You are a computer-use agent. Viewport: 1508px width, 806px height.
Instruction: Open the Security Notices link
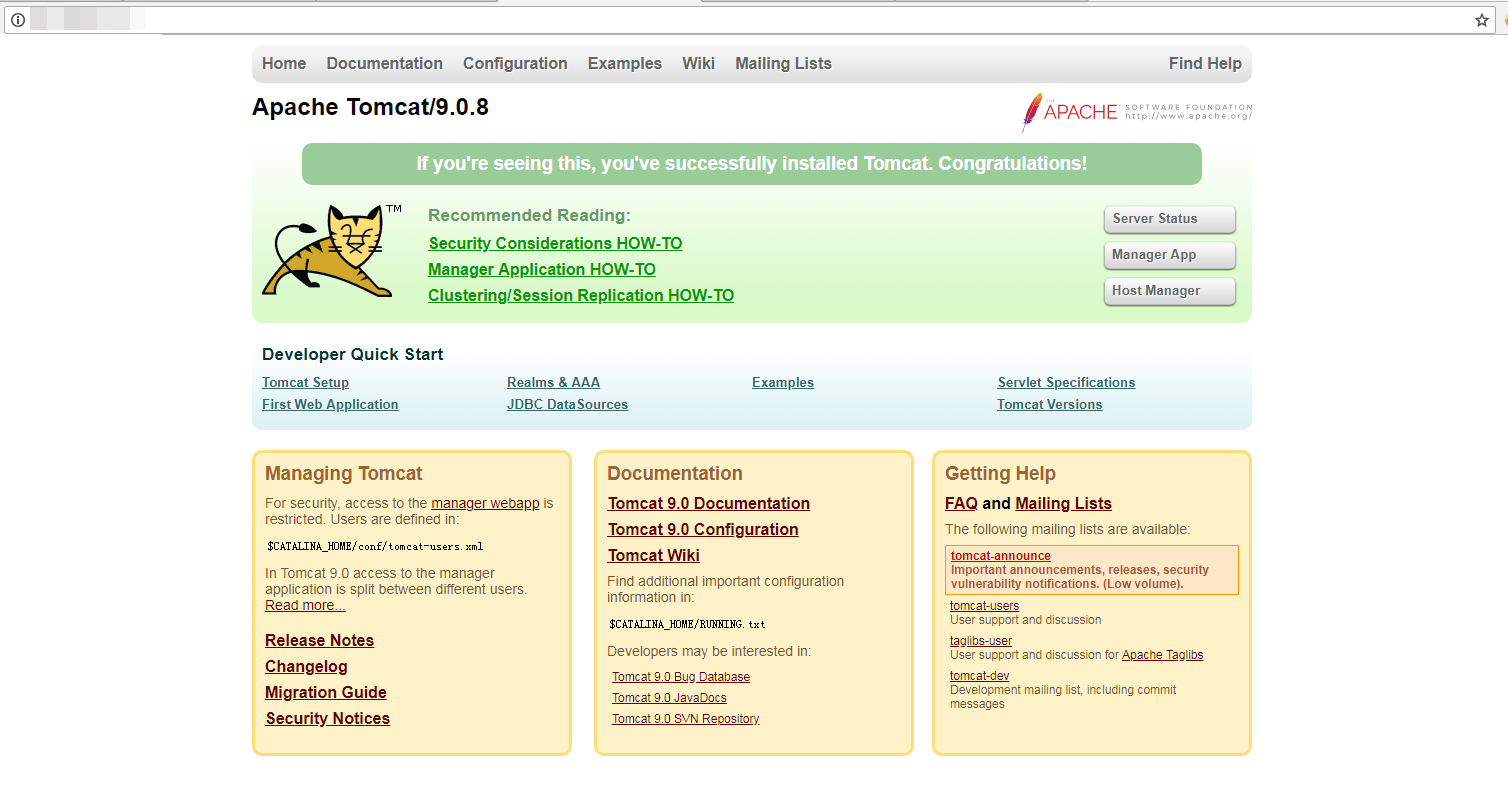[x=327, y=719]
